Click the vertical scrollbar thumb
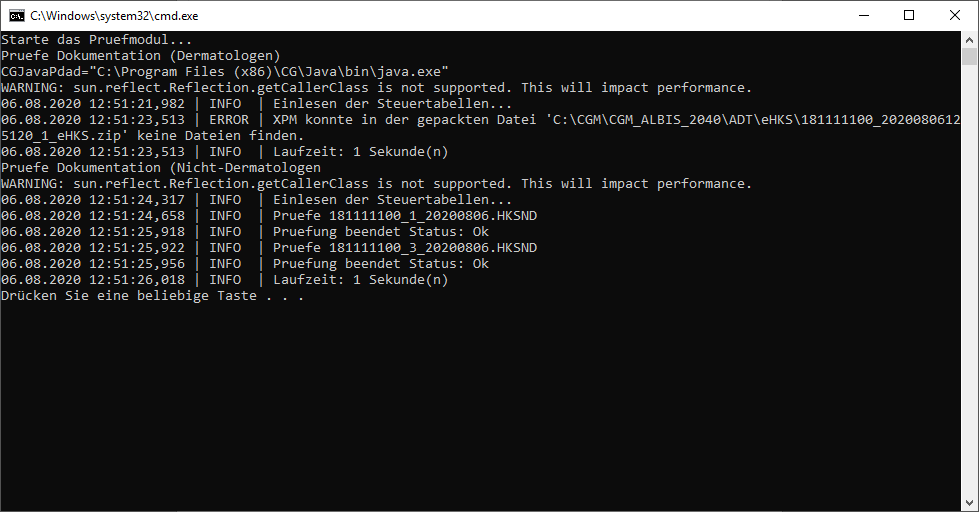 tap(970, 56)
